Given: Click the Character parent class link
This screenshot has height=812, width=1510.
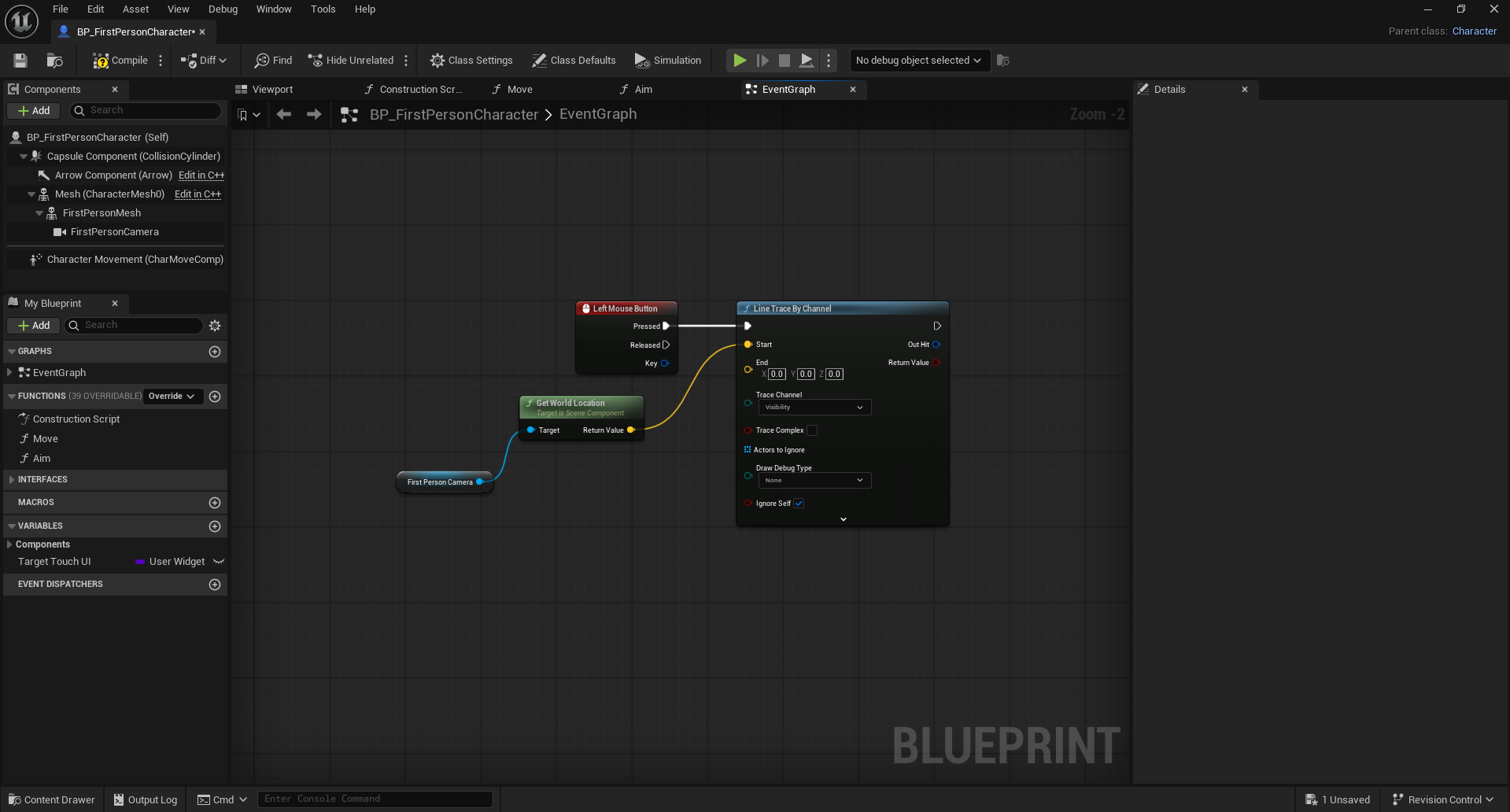Looking at the screenshot, I should tap(1474, 31).
